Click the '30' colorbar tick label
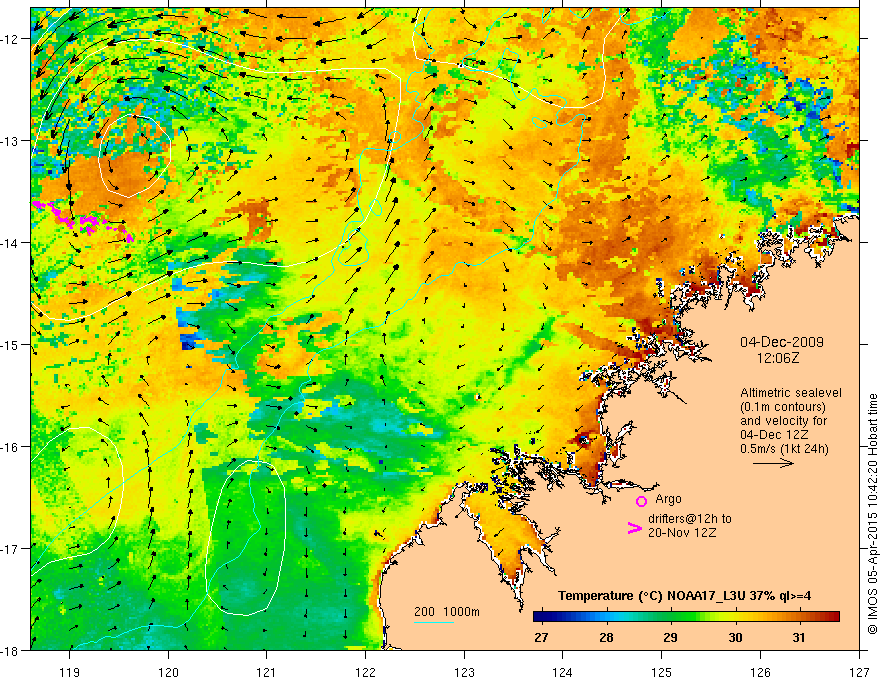Viewport: 880px width, 680px height. click(x=735, y=638)
